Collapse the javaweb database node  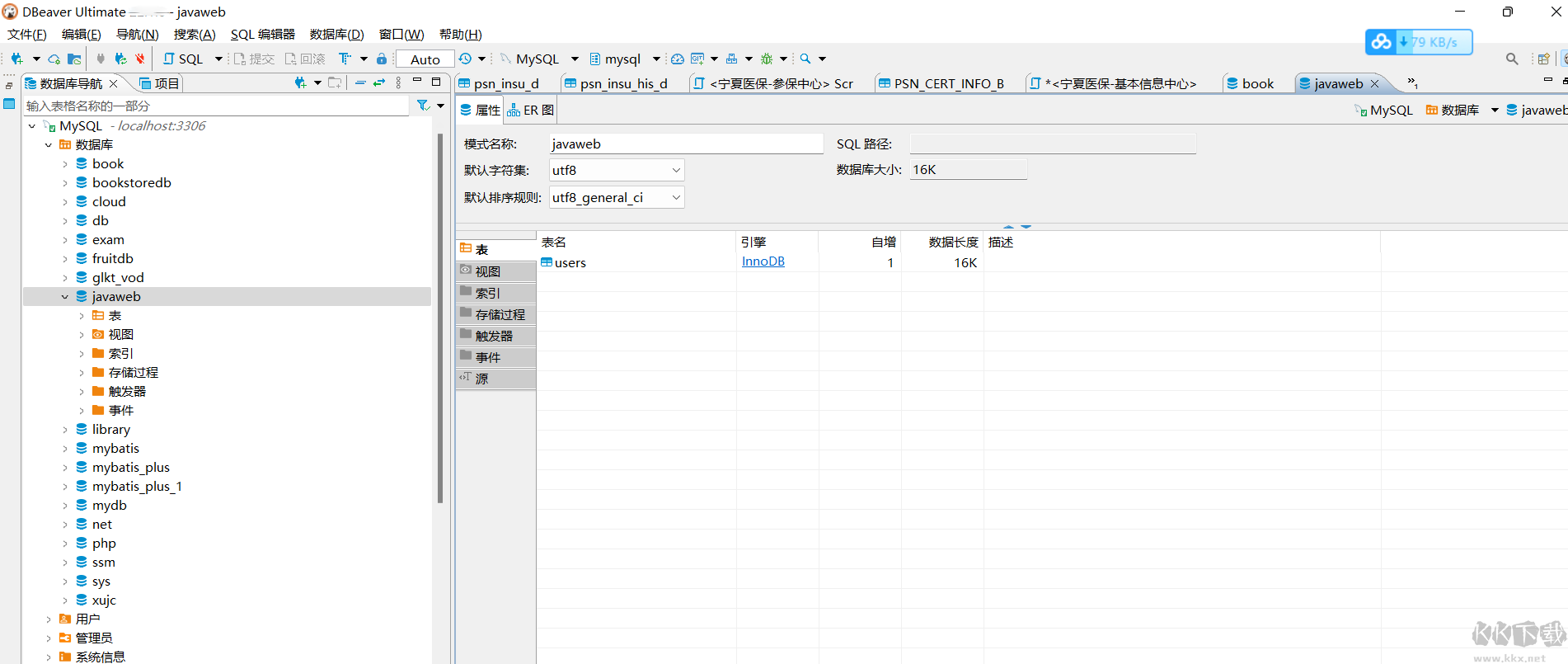(x=65, y=297)
